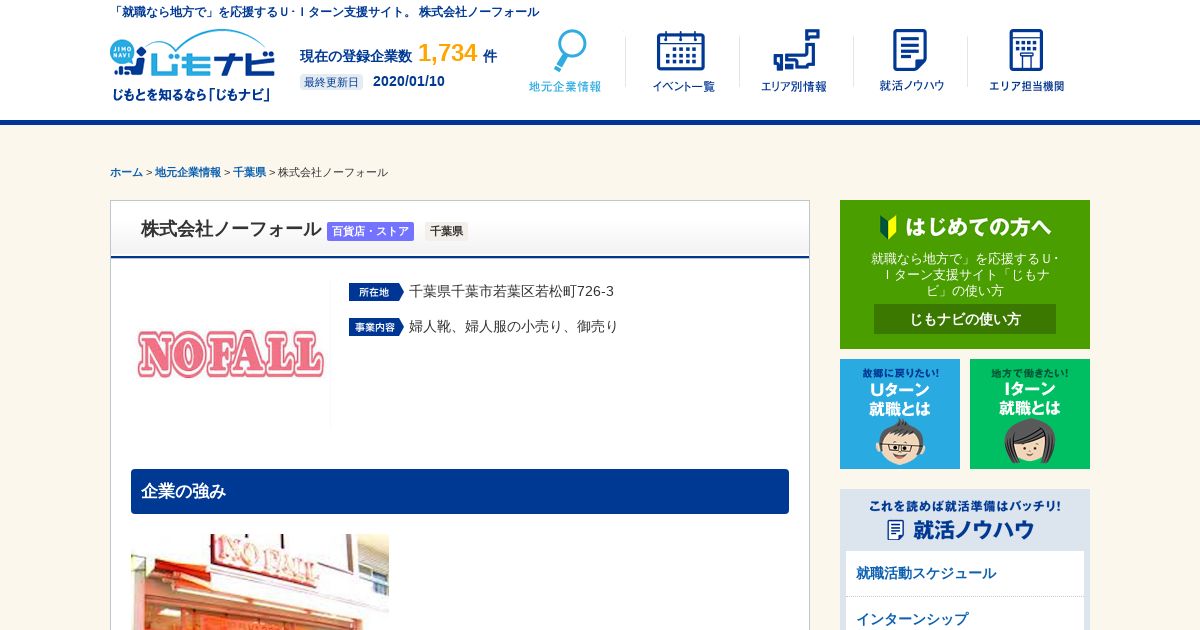Click last updated date 2020/01/10
Viewport: 1200px width, 630px height.
[409, 81]
